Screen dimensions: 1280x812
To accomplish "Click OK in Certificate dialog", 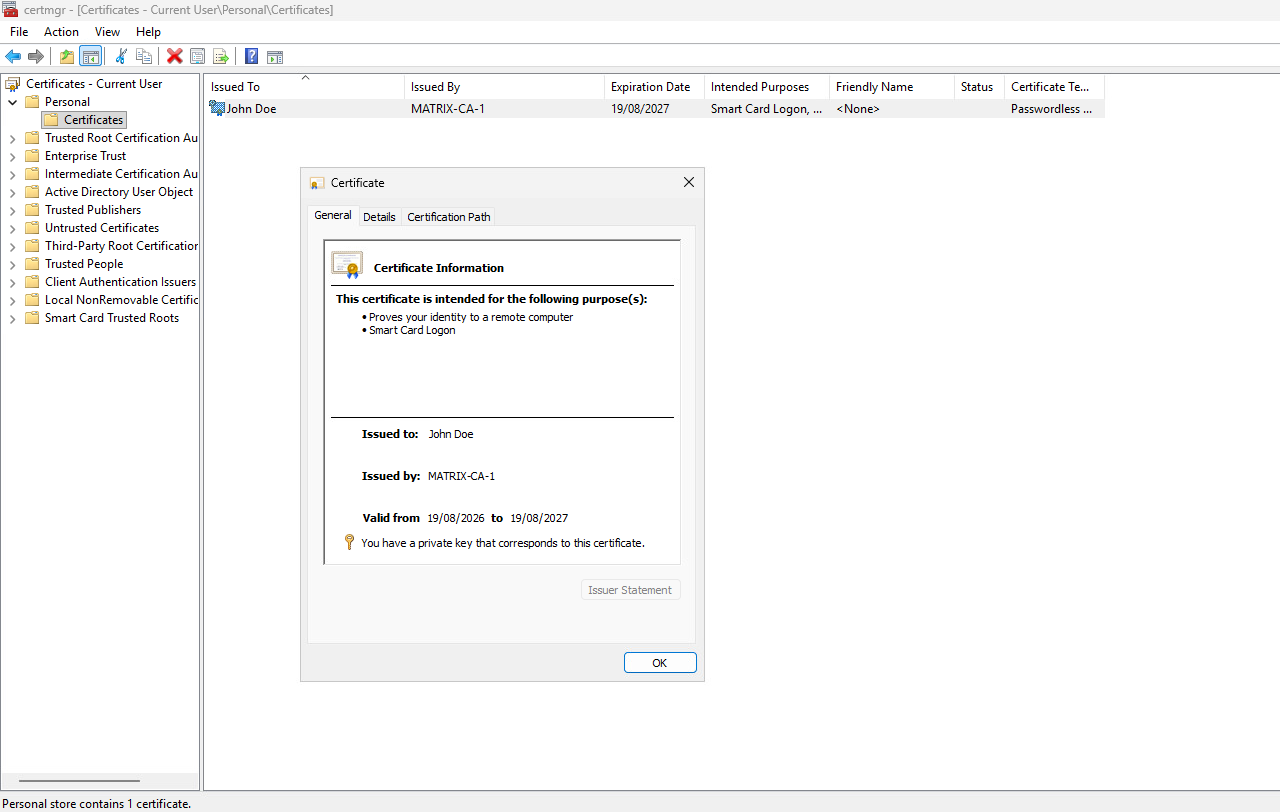I will pyautogui.click(x=660, y=663).
